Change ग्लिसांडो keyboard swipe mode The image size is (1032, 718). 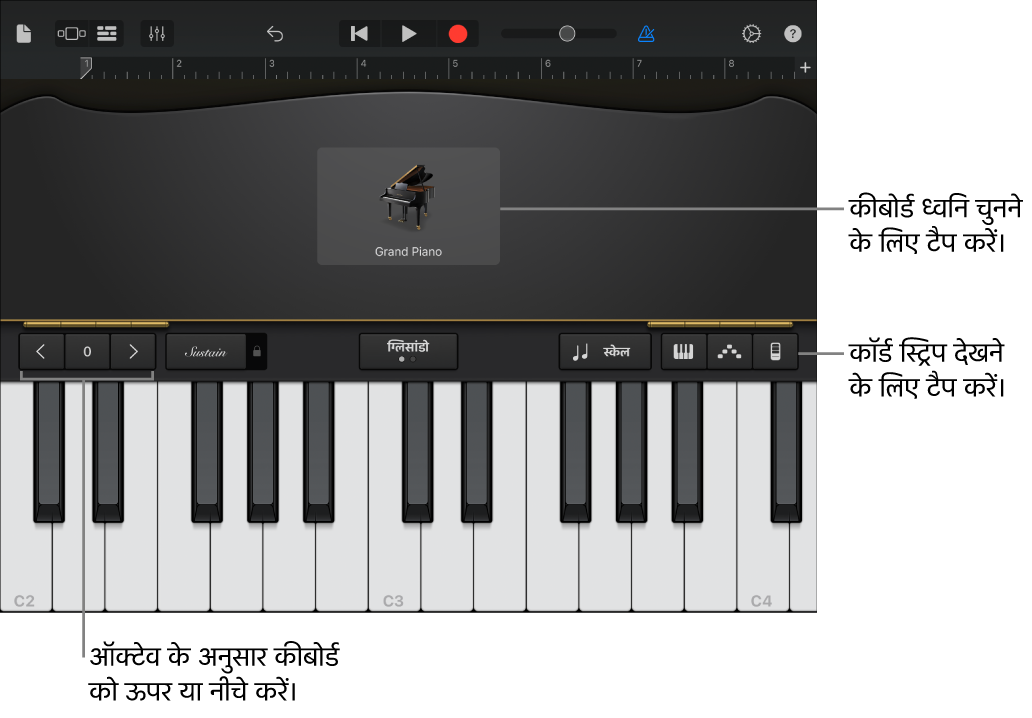(408, 351)
